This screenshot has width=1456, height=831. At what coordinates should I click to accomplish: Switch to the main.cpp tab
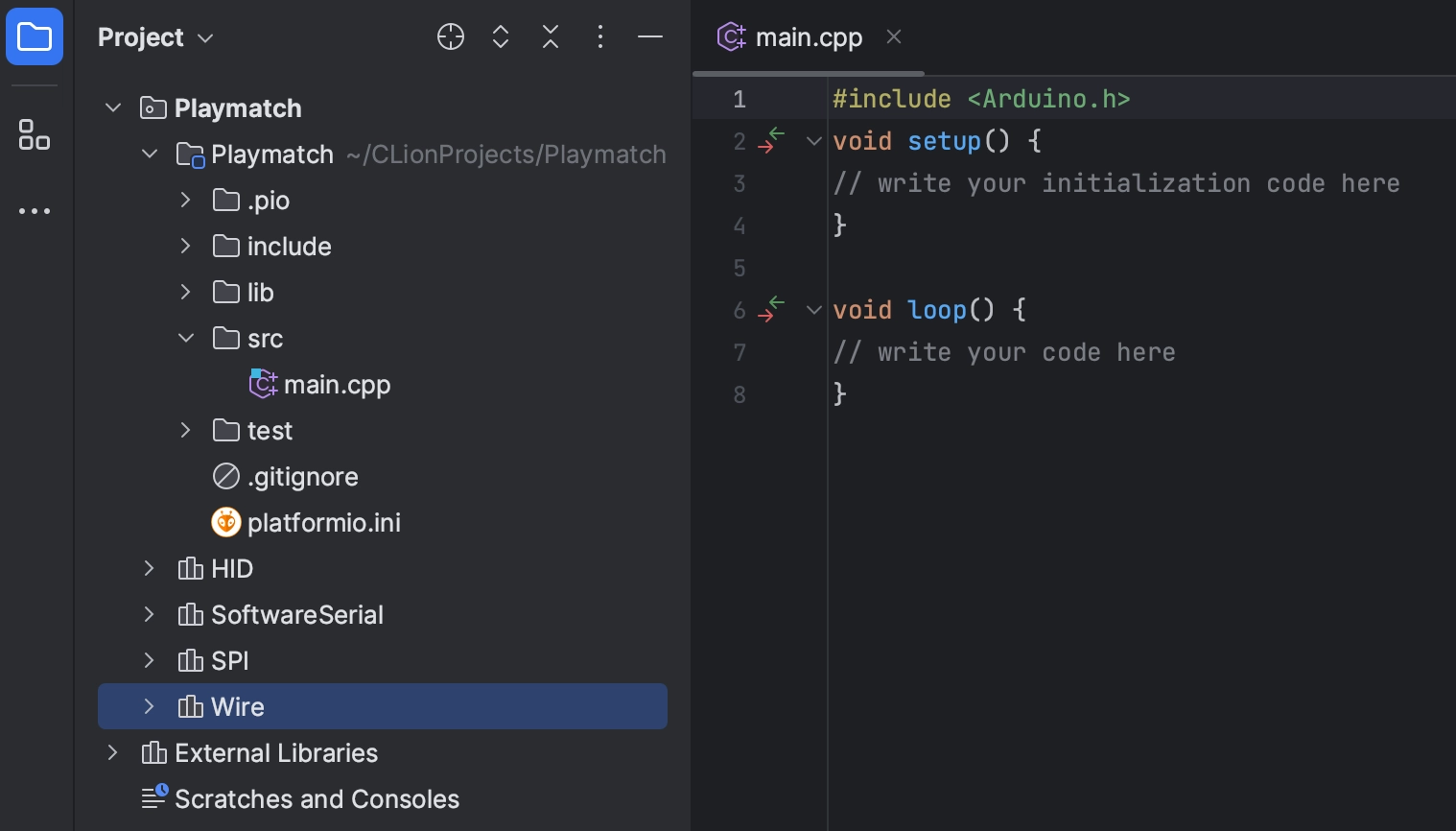pyautogui.click(x=809, y=37)
